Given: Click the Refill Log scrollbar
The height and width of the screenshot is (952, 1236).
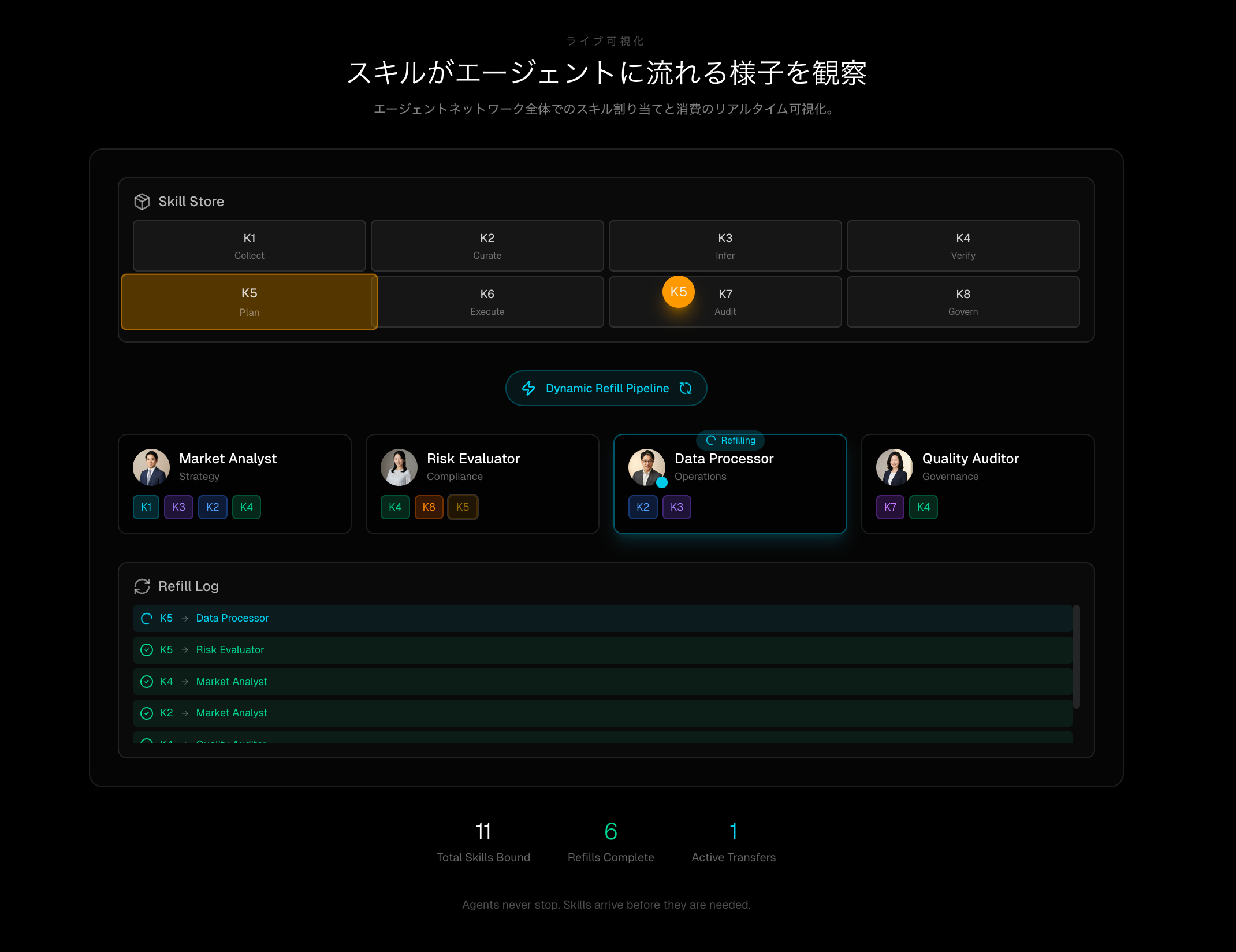Looking at the screenshot, I should pos(1076,656).
